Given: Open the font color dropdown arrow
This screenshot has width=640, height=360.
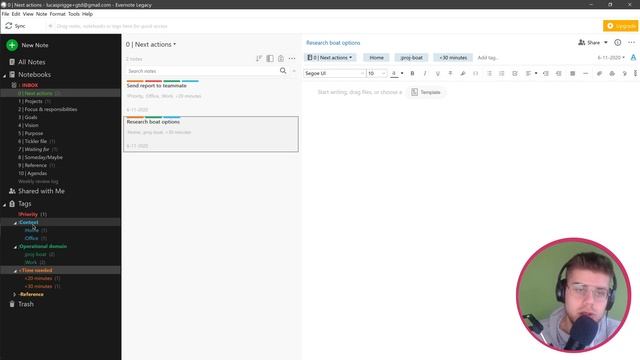Looking at the screenshot, I should tap(402, 73).
